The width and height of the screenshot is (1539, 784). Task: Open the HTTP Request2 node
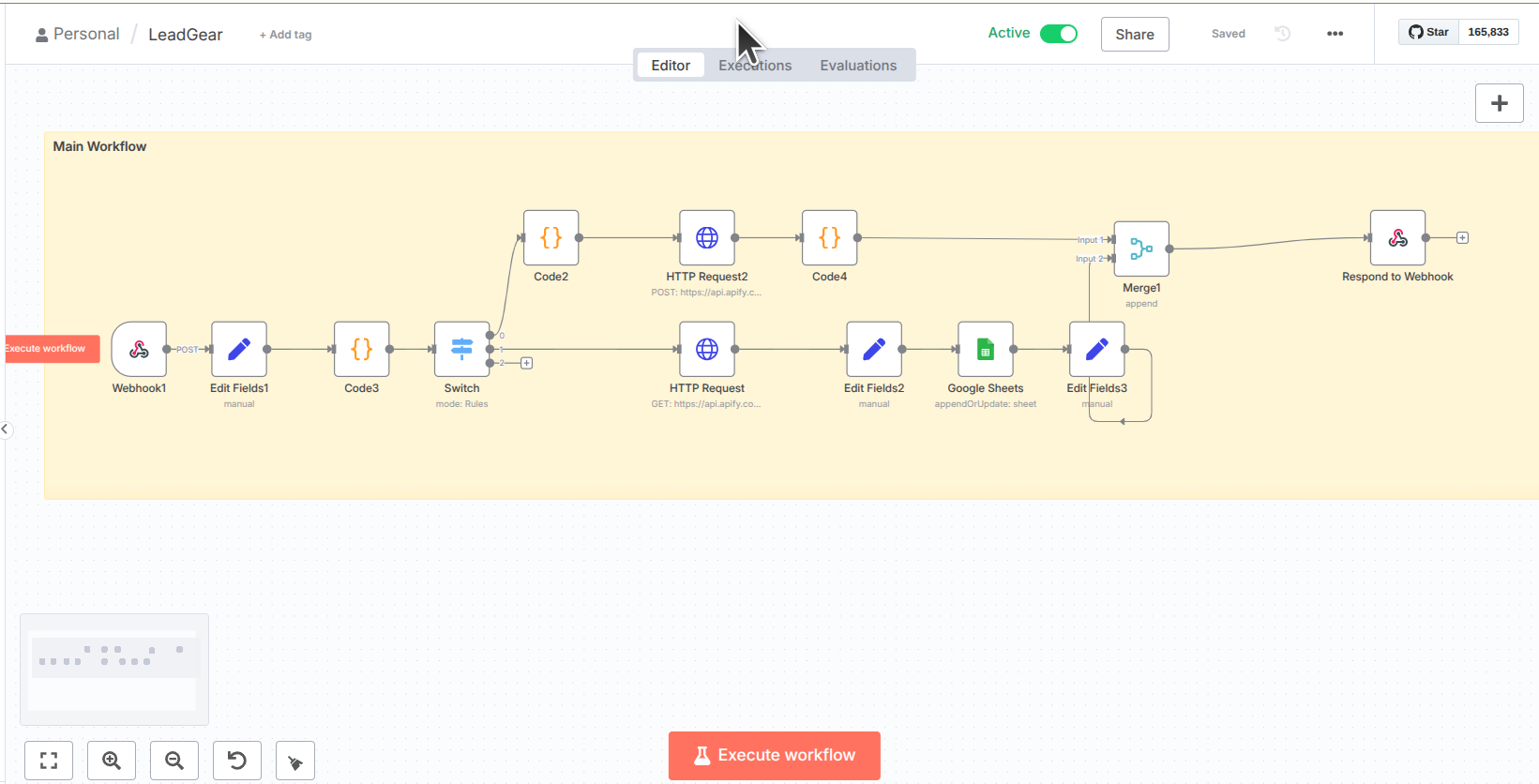[x=707, y=237]
